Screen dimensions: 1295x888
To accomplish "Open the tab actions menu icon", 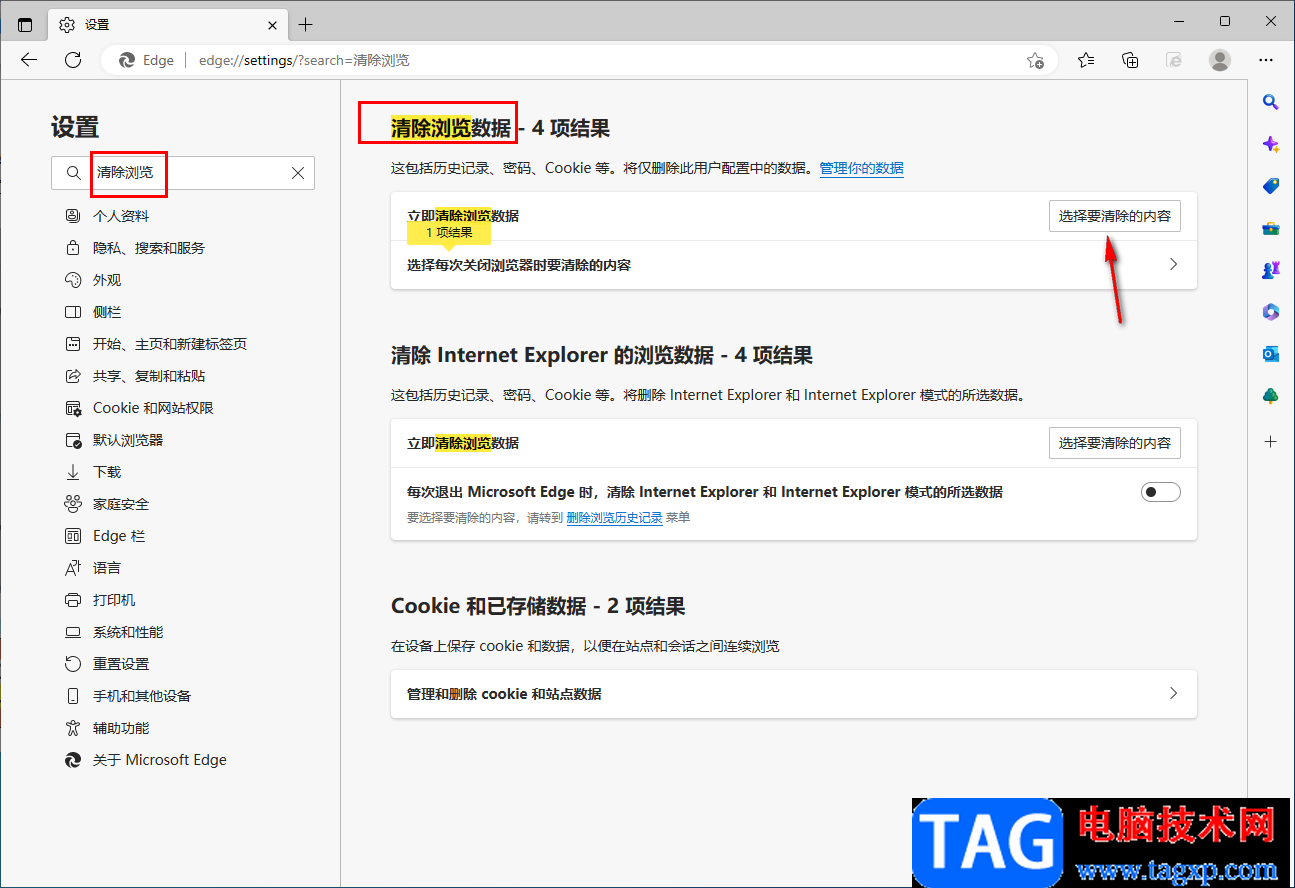I will point(25,24).
